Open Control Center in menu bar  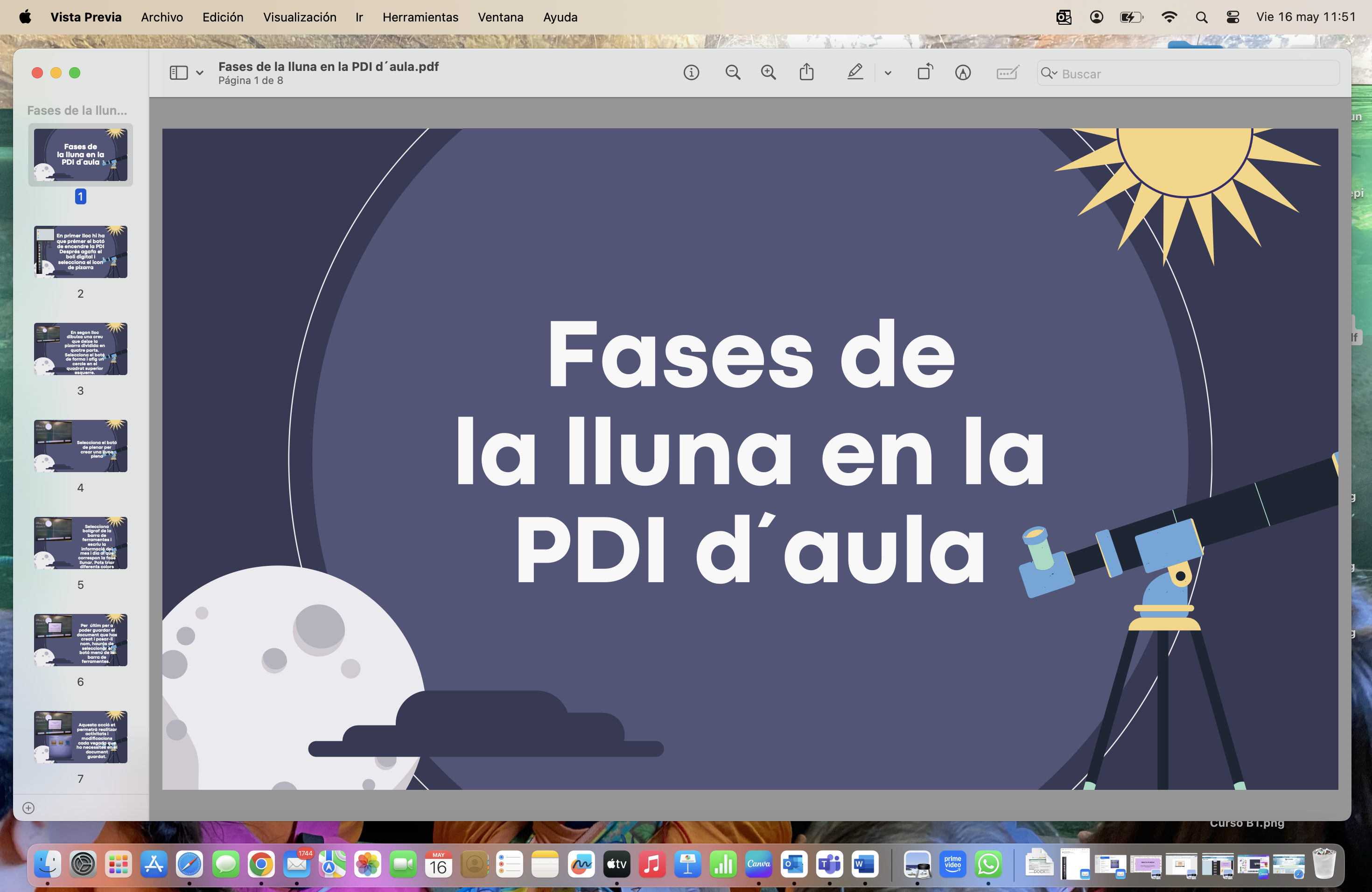tap(1233, 17)
